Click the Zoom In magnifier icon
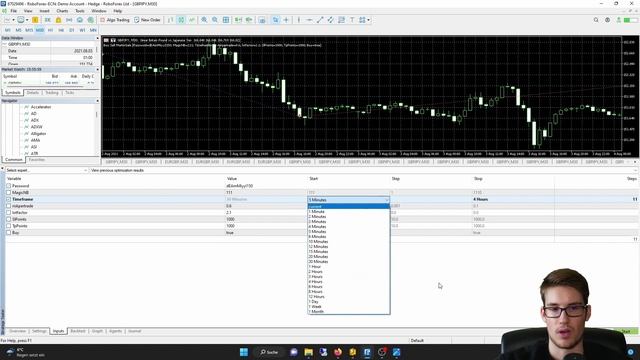 tap(204, 20)
